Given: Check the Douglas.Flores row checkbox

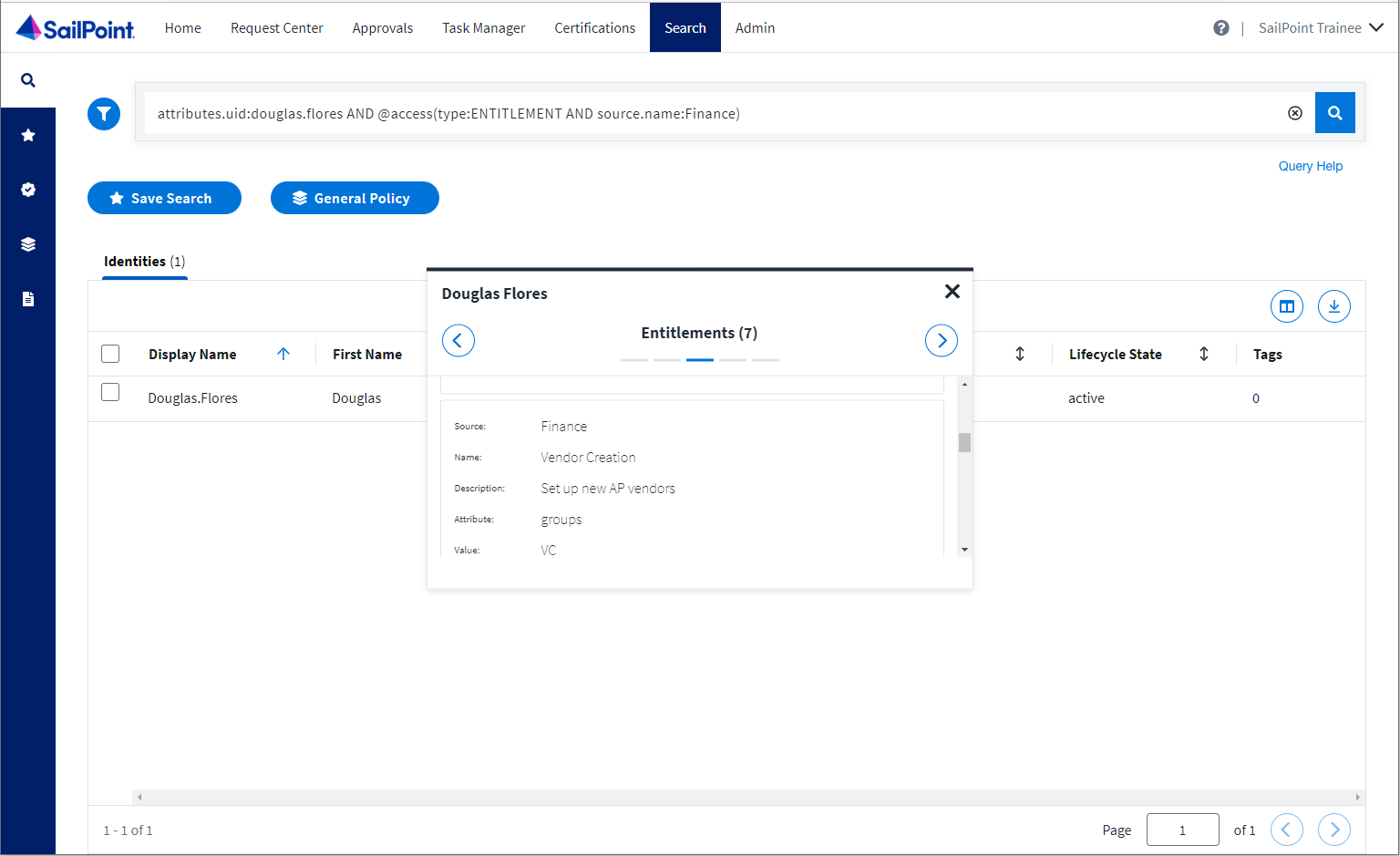Looking at the screenshot, I should [x=109, y=392].
